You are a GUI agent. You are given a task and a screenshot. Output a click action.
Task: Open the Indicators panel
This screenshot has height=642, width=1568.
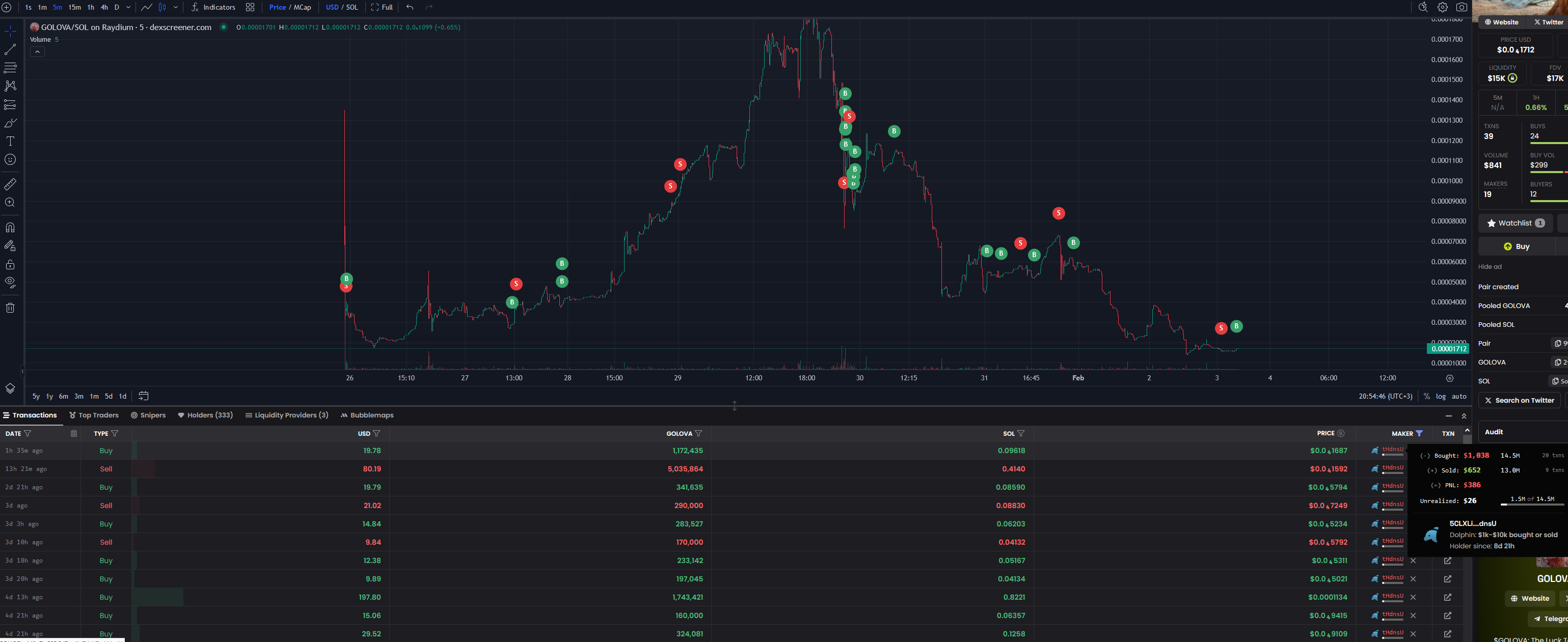[213, 7]
